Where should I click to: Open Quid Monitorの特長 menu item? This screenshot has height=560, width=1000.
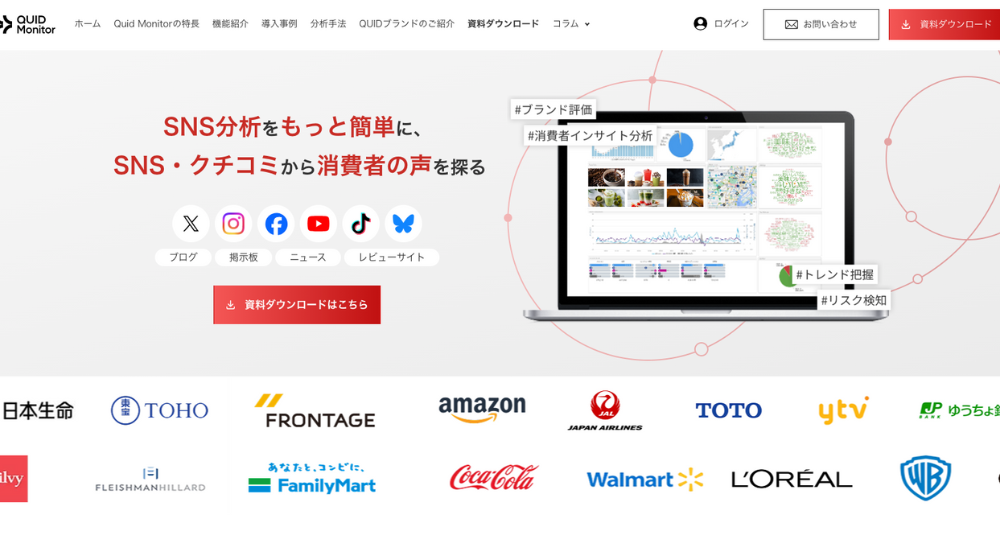pyautogui.click(x=156, y=24)
